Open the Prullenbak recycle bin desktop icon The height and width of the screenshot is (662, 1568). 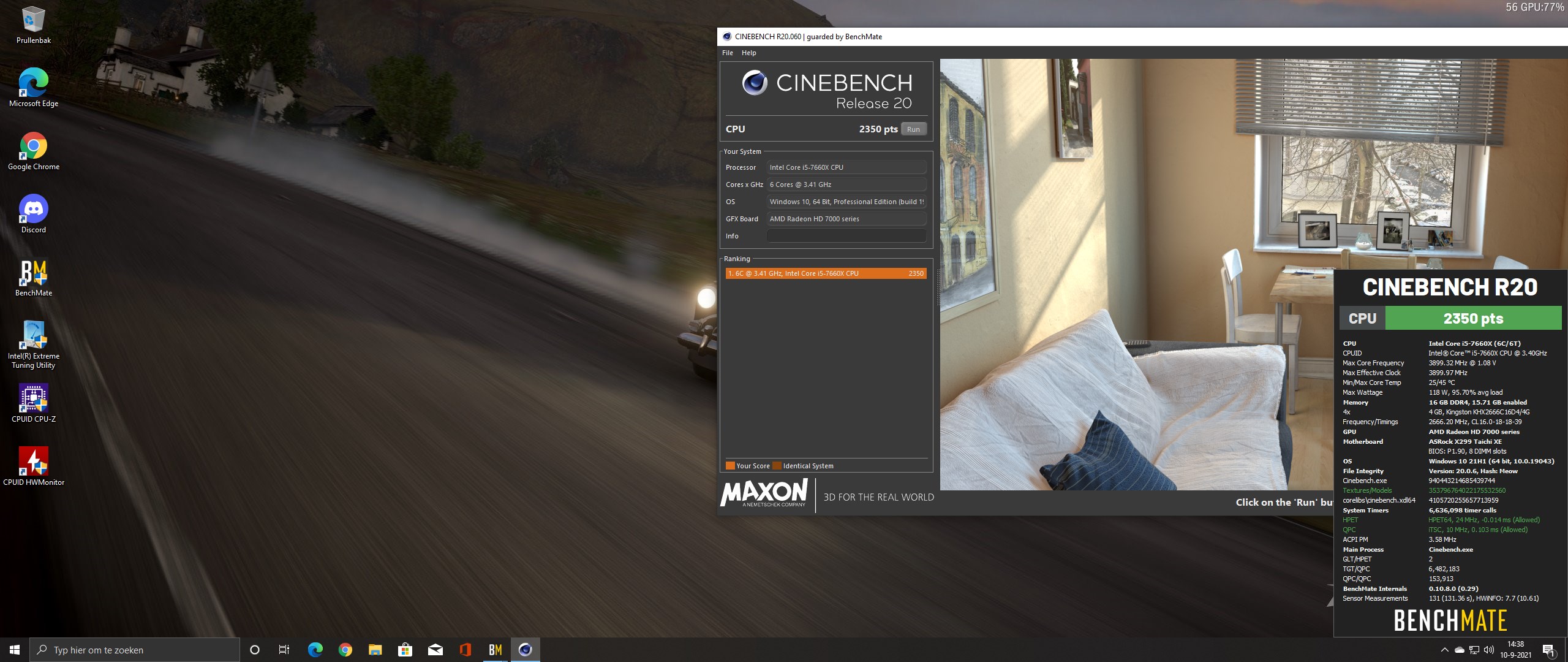pyautogui.click(x=33, y=26)
